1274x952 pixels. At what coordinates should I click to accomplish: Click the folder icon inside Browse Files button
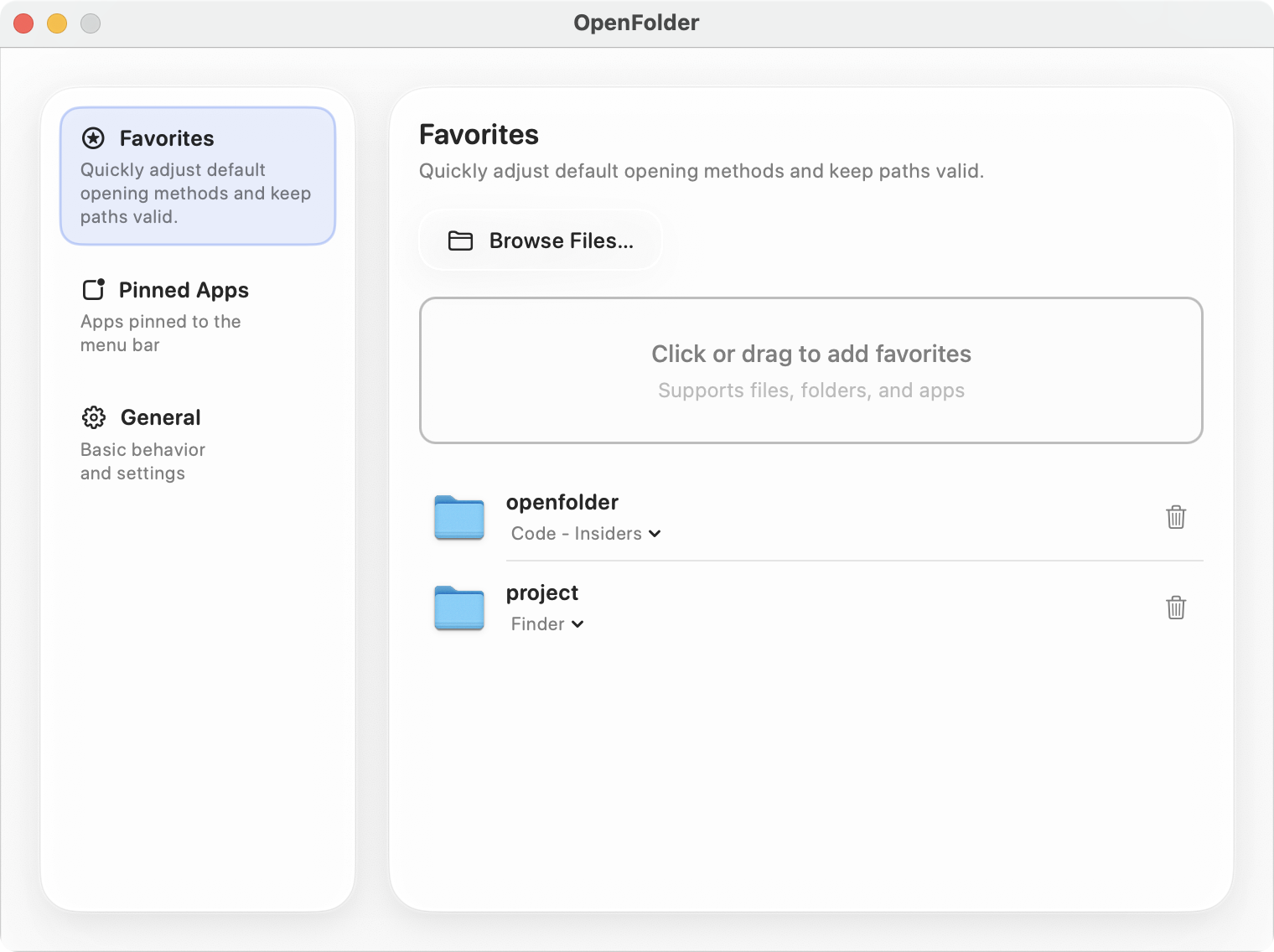point(459,241)
